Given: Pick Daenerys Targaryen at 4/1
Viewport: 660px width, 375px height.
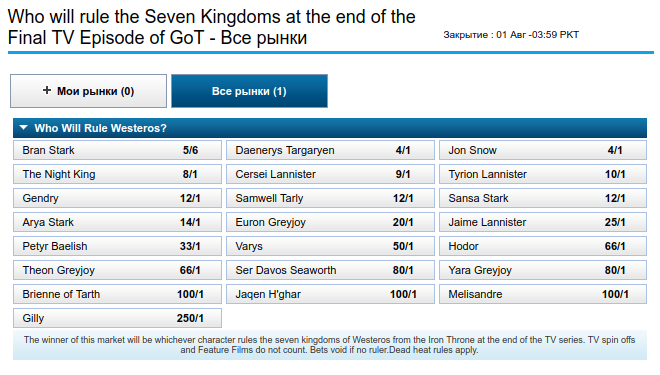Looking at the screenshot, I should pyautogui.click(x=330, y=150).
